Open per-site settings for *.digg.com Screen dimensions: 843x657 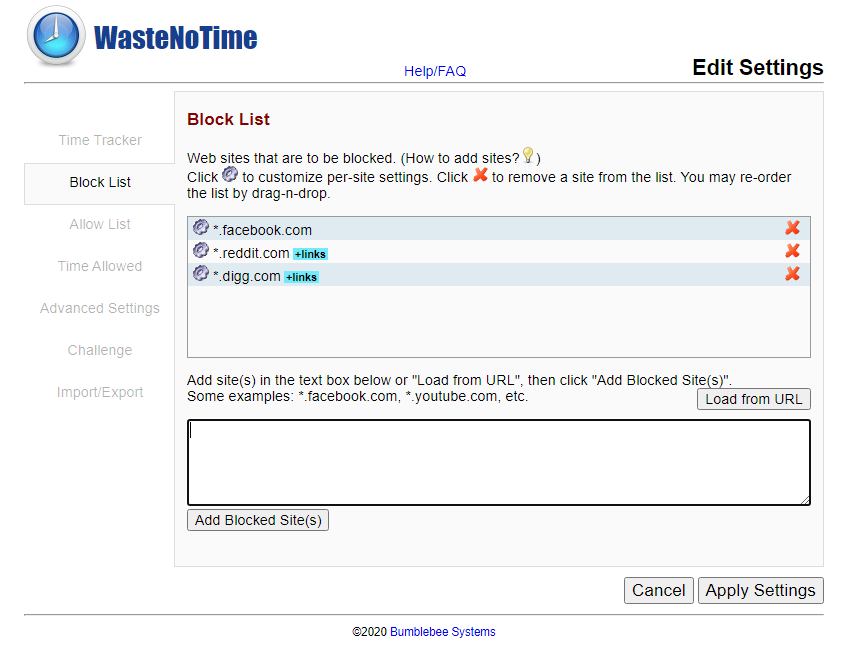pyautogui.click(x=201, y=274)
